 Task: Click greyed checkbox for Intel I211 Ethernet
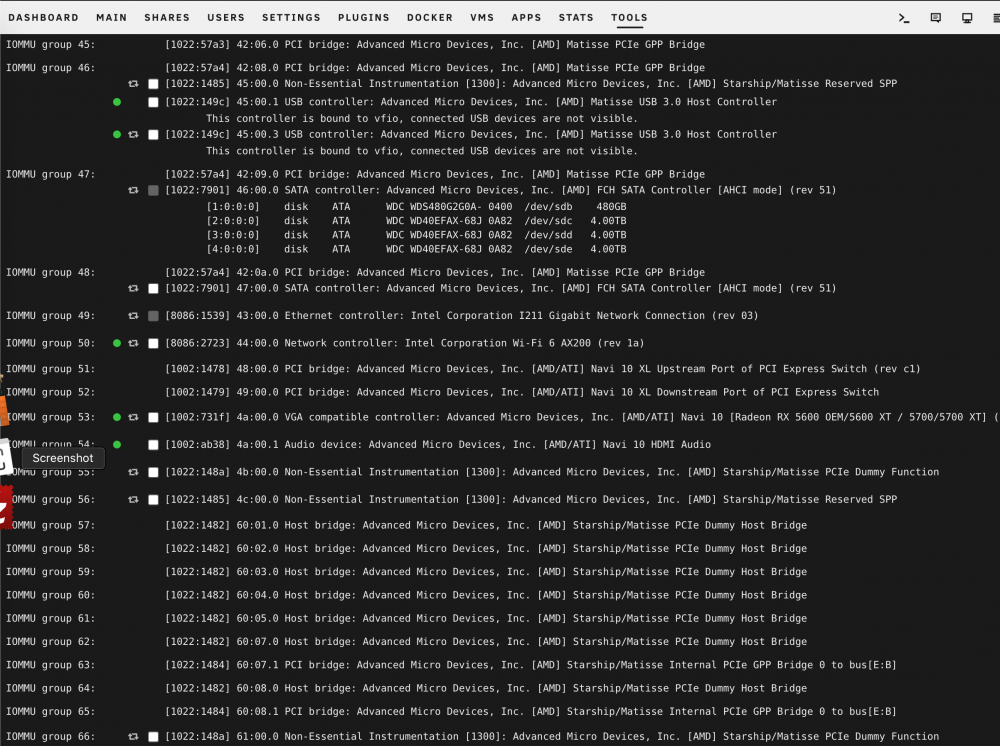tap(153, 316)
